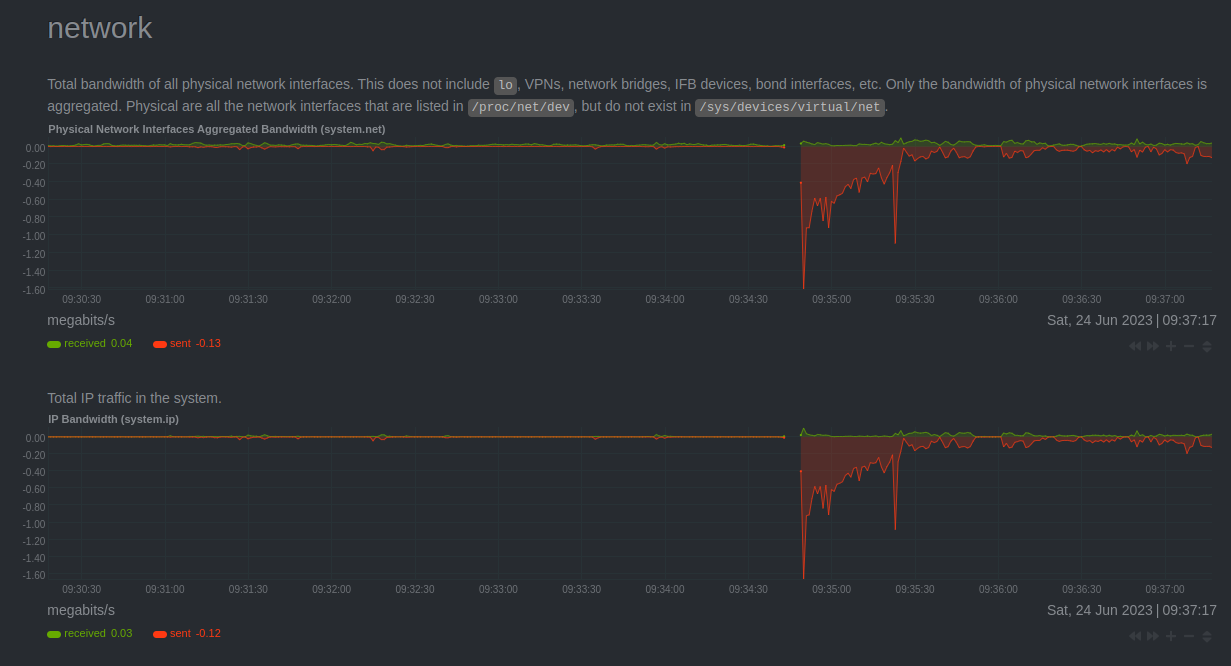Toggle received dimension in system.net legend
The width and height of the screenshot is (1231, 666).
coord(84,343)
